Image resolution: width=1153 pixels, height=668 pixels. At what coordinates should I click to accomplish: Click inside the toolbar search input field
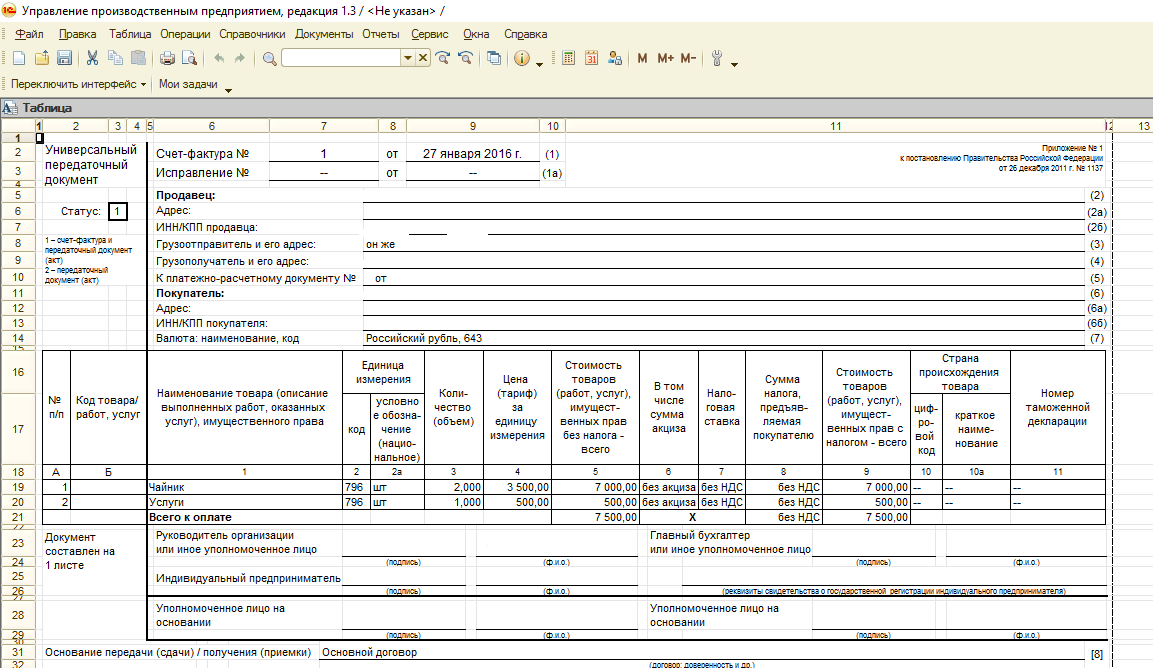tap(340, 58)
